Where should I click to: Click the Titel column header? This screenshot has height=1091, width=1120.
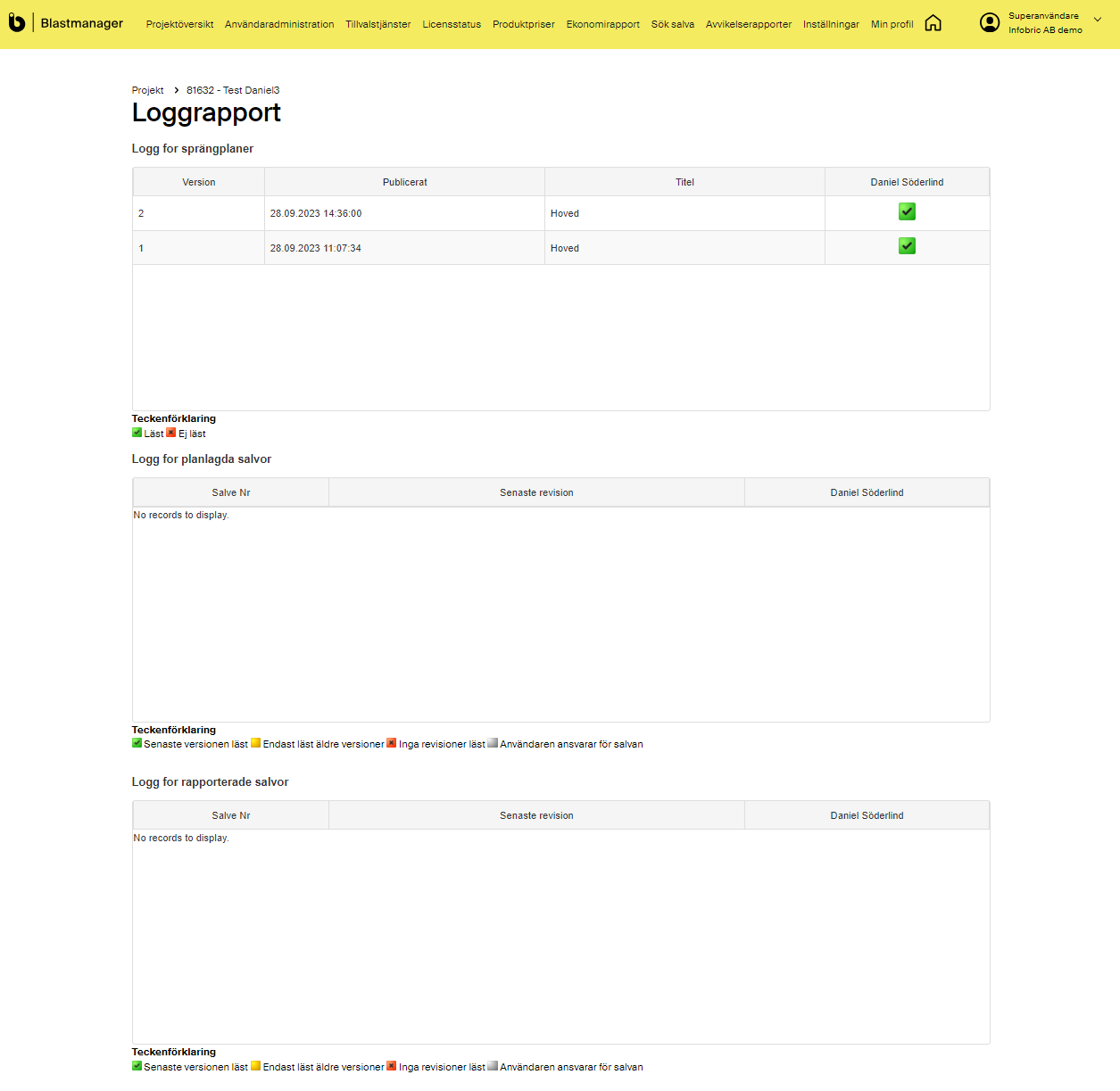684,182
